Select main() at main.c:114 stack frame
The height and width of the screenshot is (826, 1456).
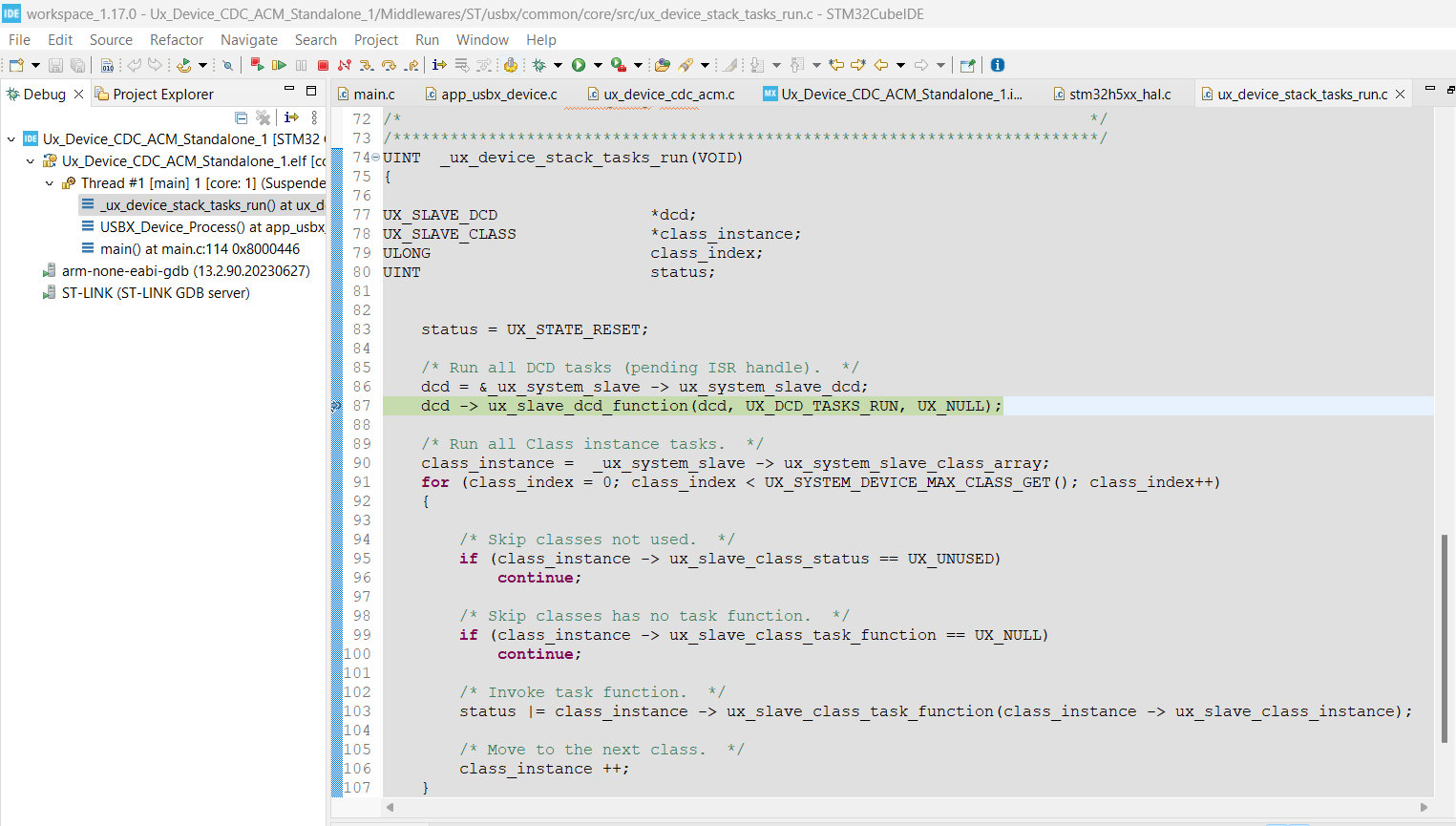click(x=199, y=249)
